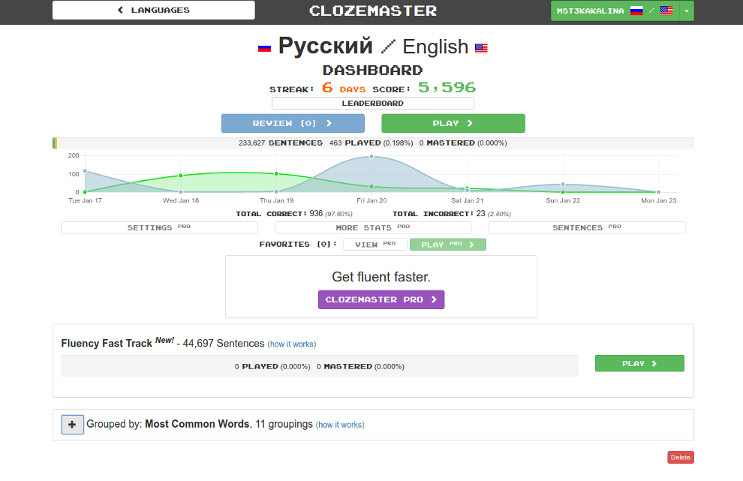Open More Stats Pro
Image resolution: width=743 pixels, height=481 pixels.
(373, 227)
